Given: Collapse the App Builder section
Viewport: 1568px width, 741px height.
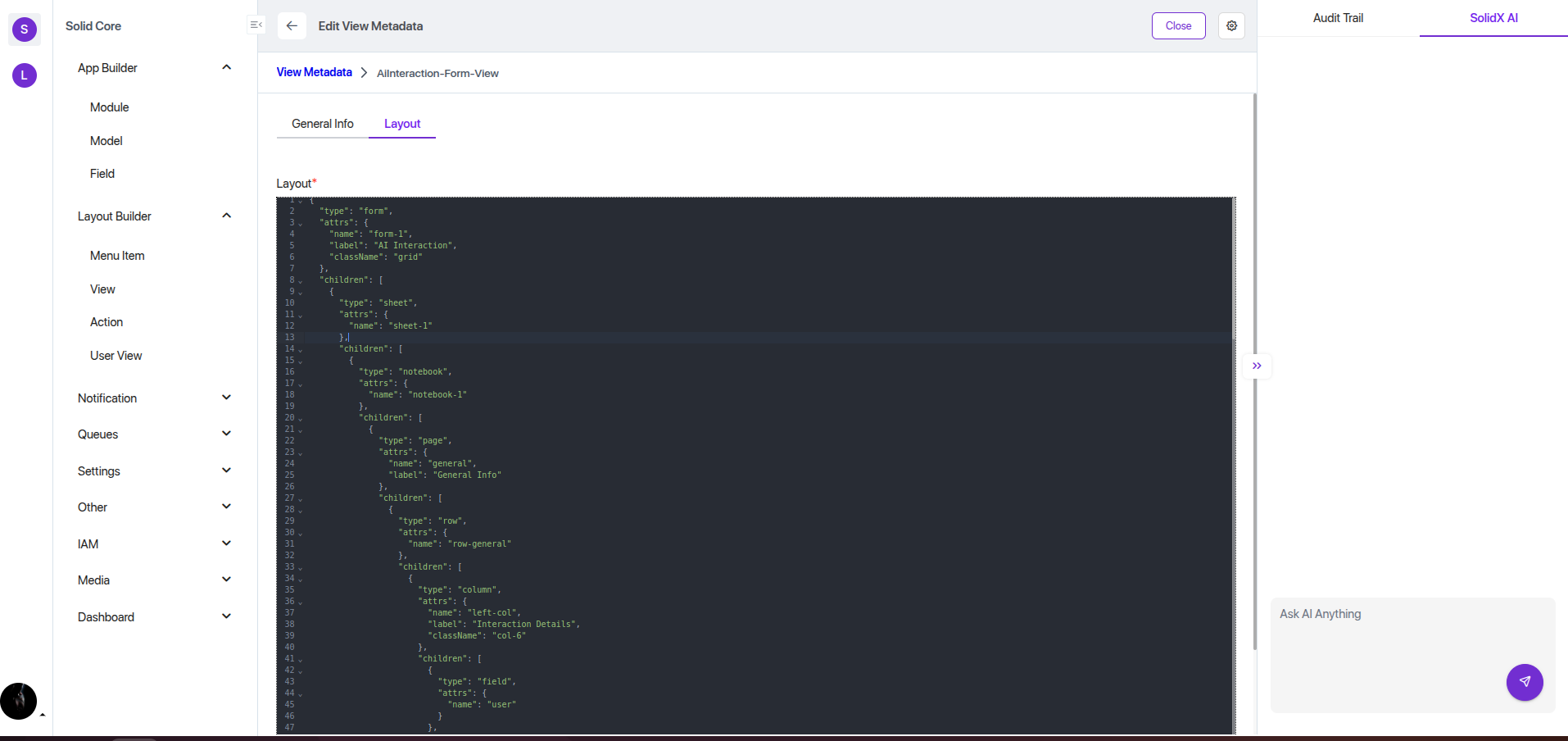Looking at the screenshot, I should click(226, 67).
